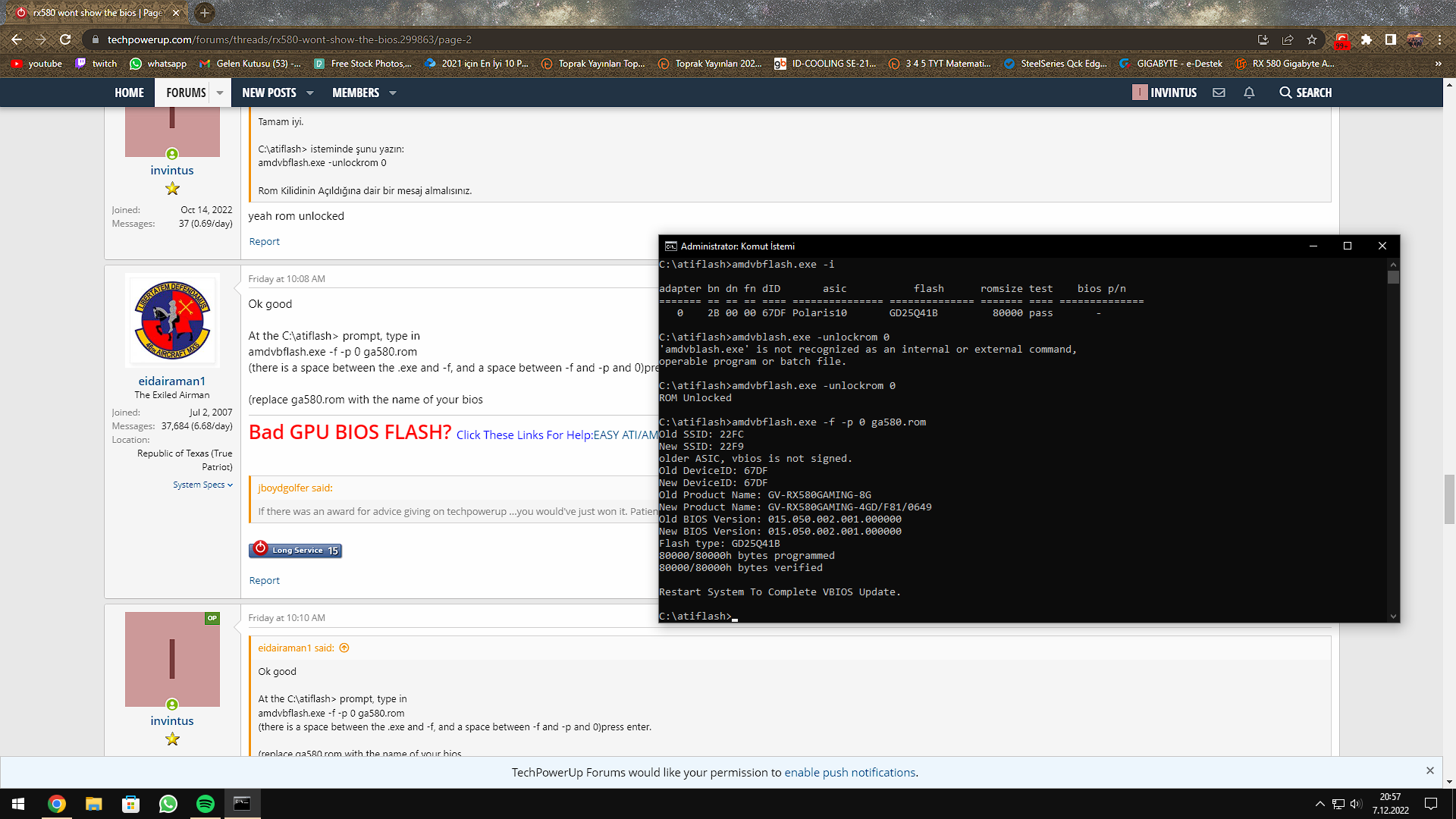Open the extensions puzzle icon
The width and height of the screenshot is (1456, 819).
tap(1367, 39)
